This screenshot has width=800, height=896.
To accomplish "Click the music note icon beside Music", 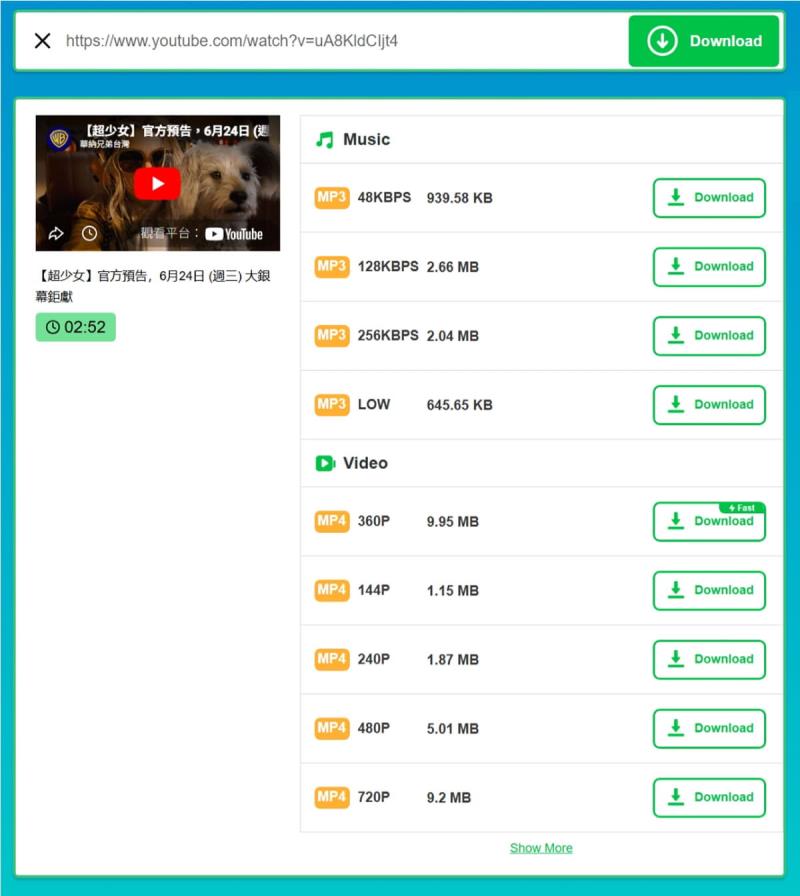I will 327,138.
